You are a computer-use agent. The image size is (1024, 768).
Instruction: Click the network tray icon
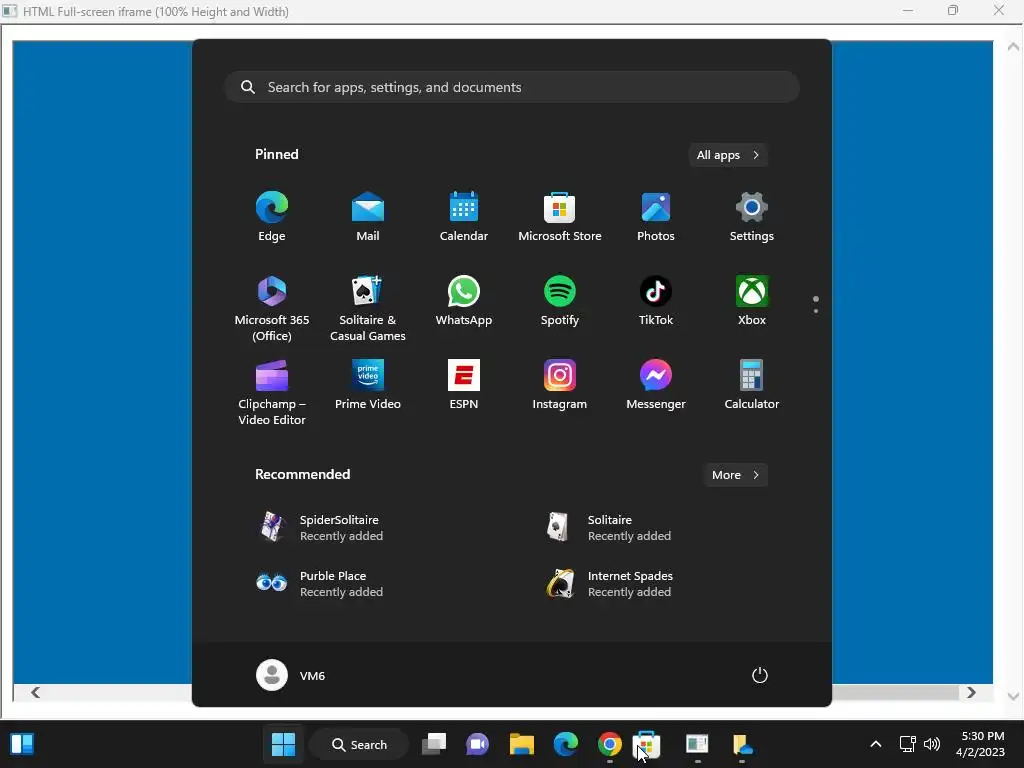[907, 744]
